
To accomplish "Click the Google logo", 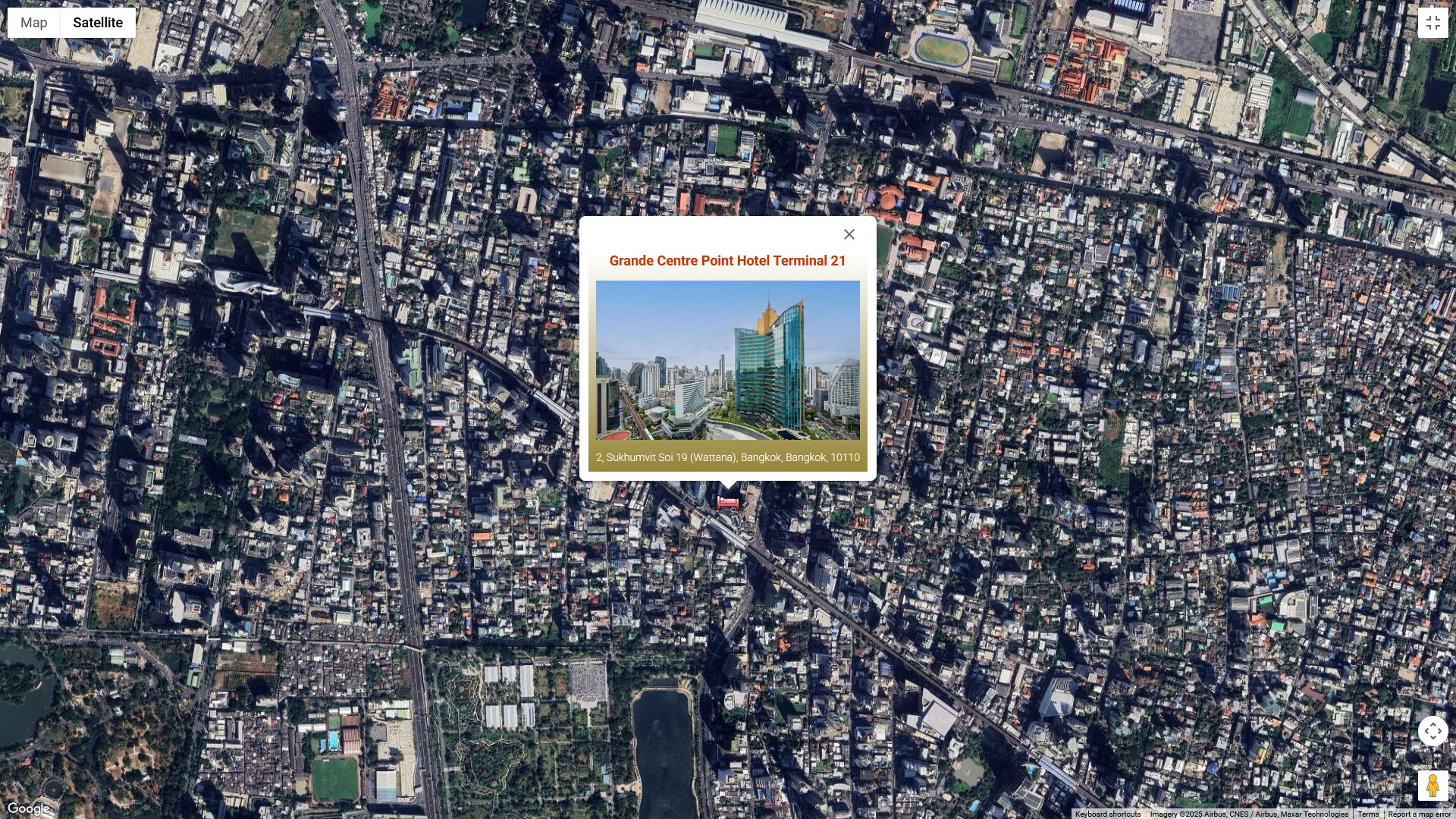I will pyautogui.click(x=29, y=808).
